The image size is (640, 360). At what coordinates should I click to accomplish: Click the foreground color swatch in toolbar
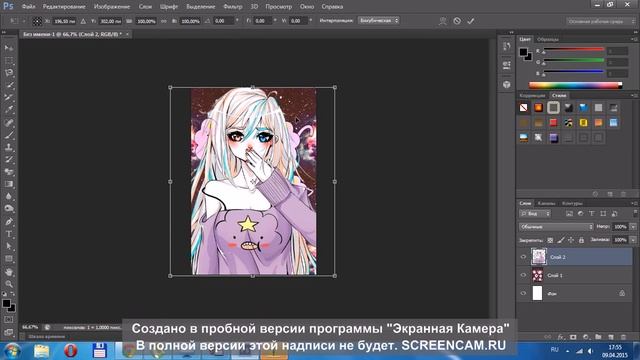pos(6,303)
